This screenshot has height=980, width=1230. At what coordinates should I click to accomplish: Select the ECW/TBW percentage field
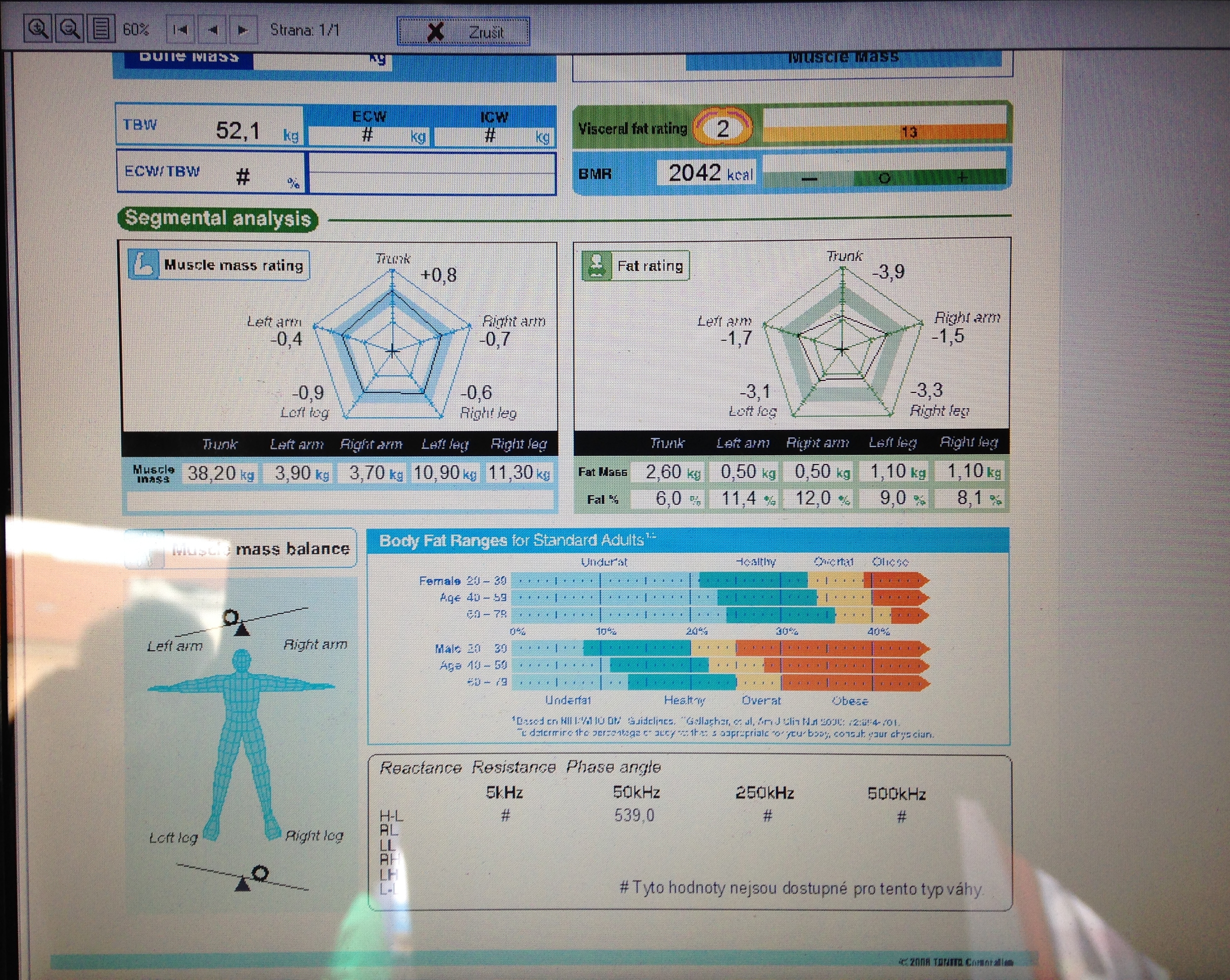click(211, 173)
